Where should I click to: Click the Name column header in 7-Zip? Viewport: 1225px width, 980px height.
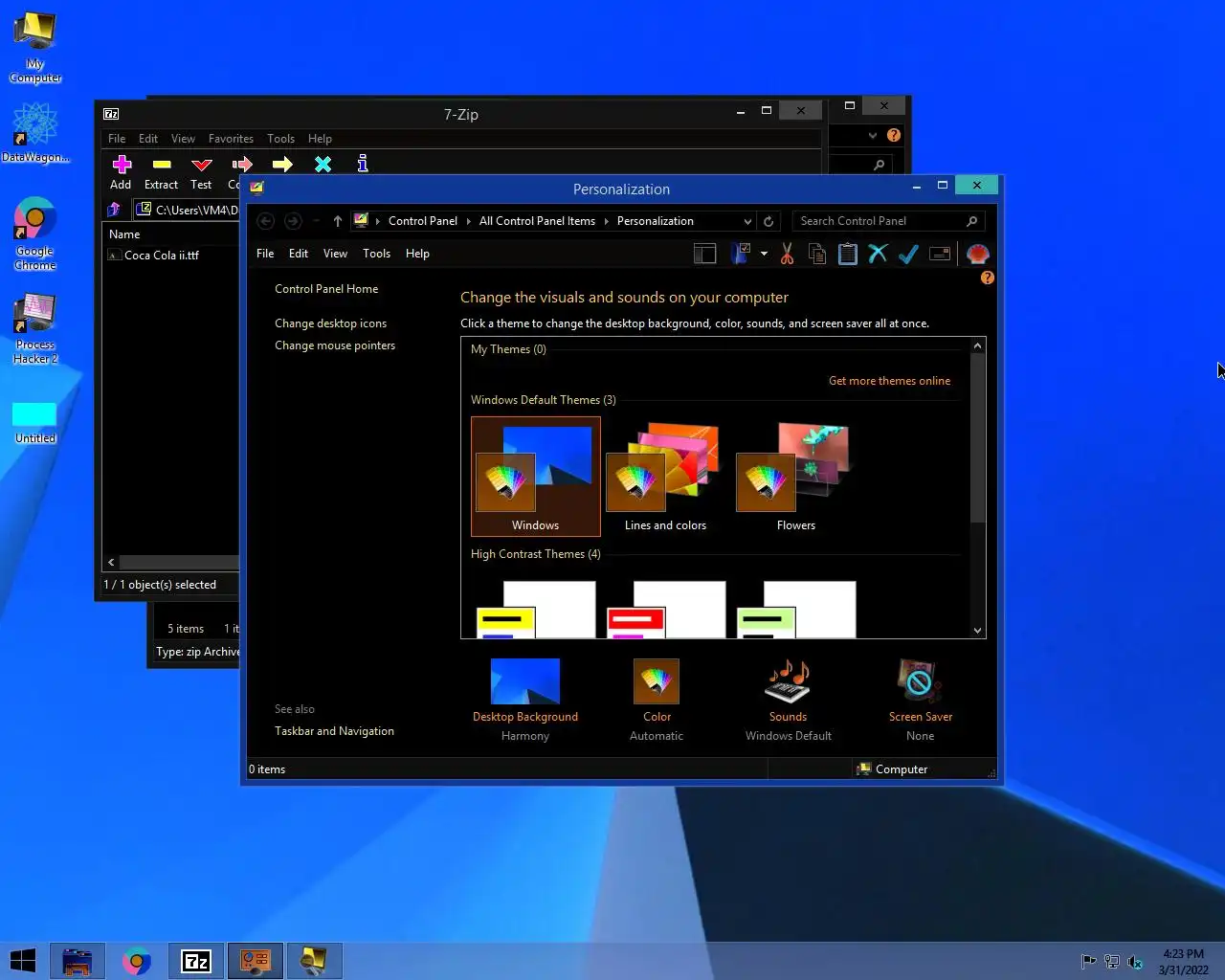124,234
